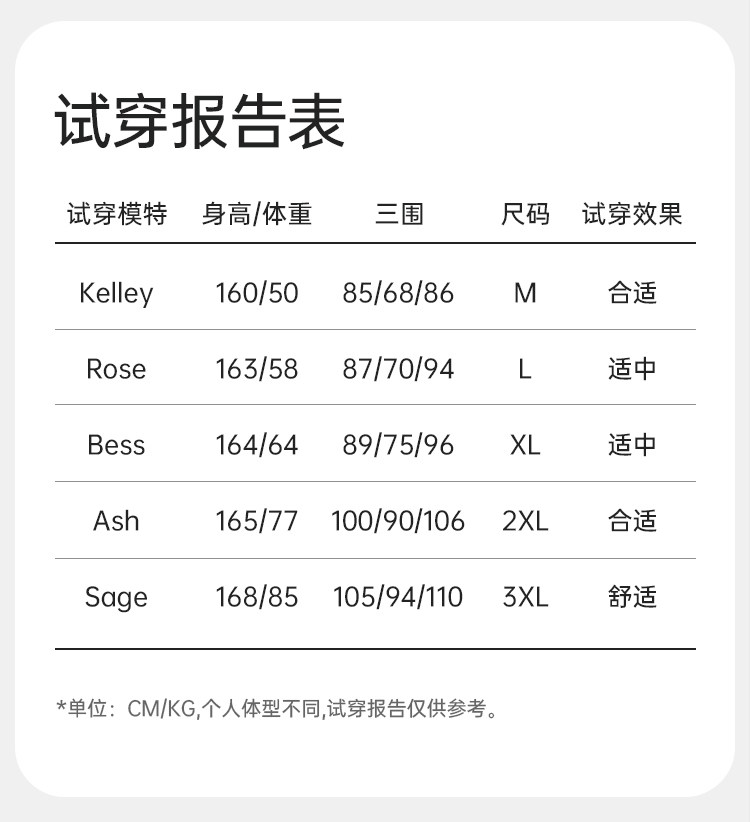750x822 pixels.
Task: Click the 身高/体重 column header
Action: (x=257, y=214)
